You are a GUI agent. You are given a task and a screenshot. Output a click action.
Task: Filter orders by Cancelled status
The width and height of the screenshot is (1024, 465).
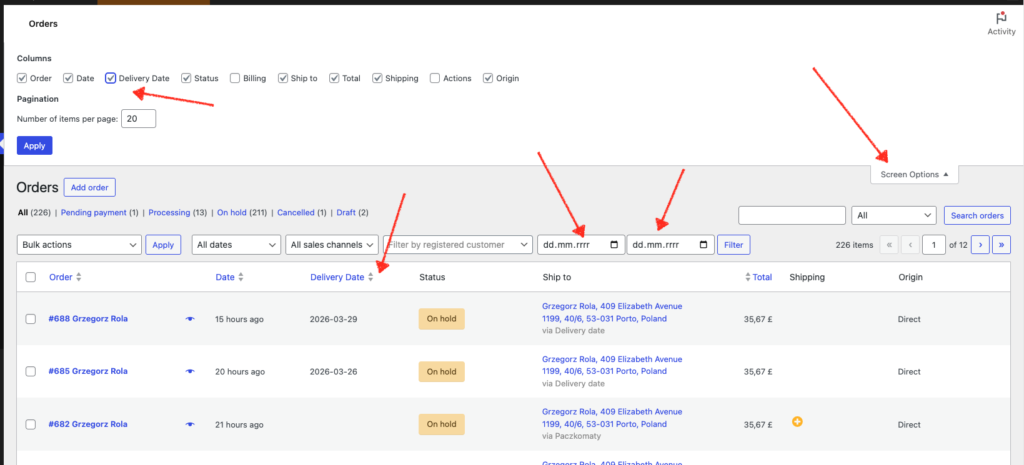click(x=296, y=213)
